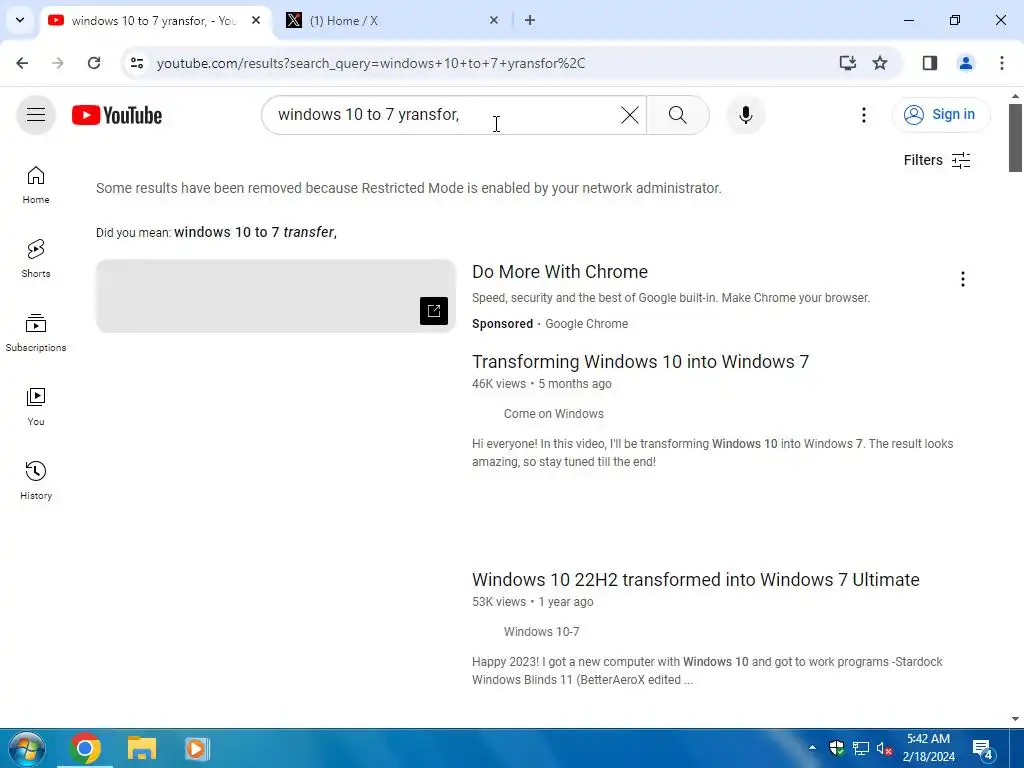1024x768 pixels.
Task: Open the media player taskbar icon
Action: click(197, 748)
